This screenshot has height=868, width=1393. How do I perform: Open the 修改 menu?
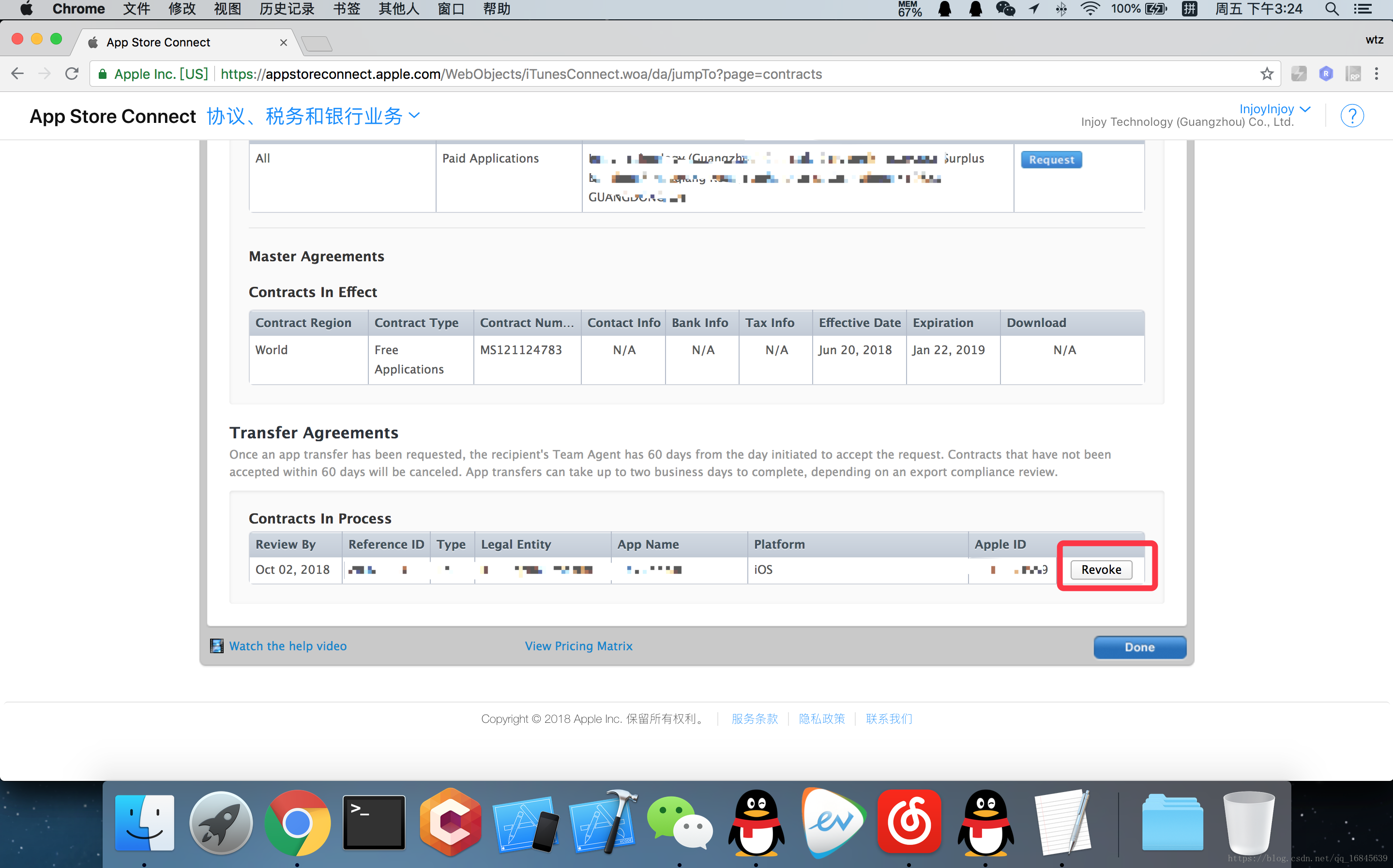tap(182, 9)
